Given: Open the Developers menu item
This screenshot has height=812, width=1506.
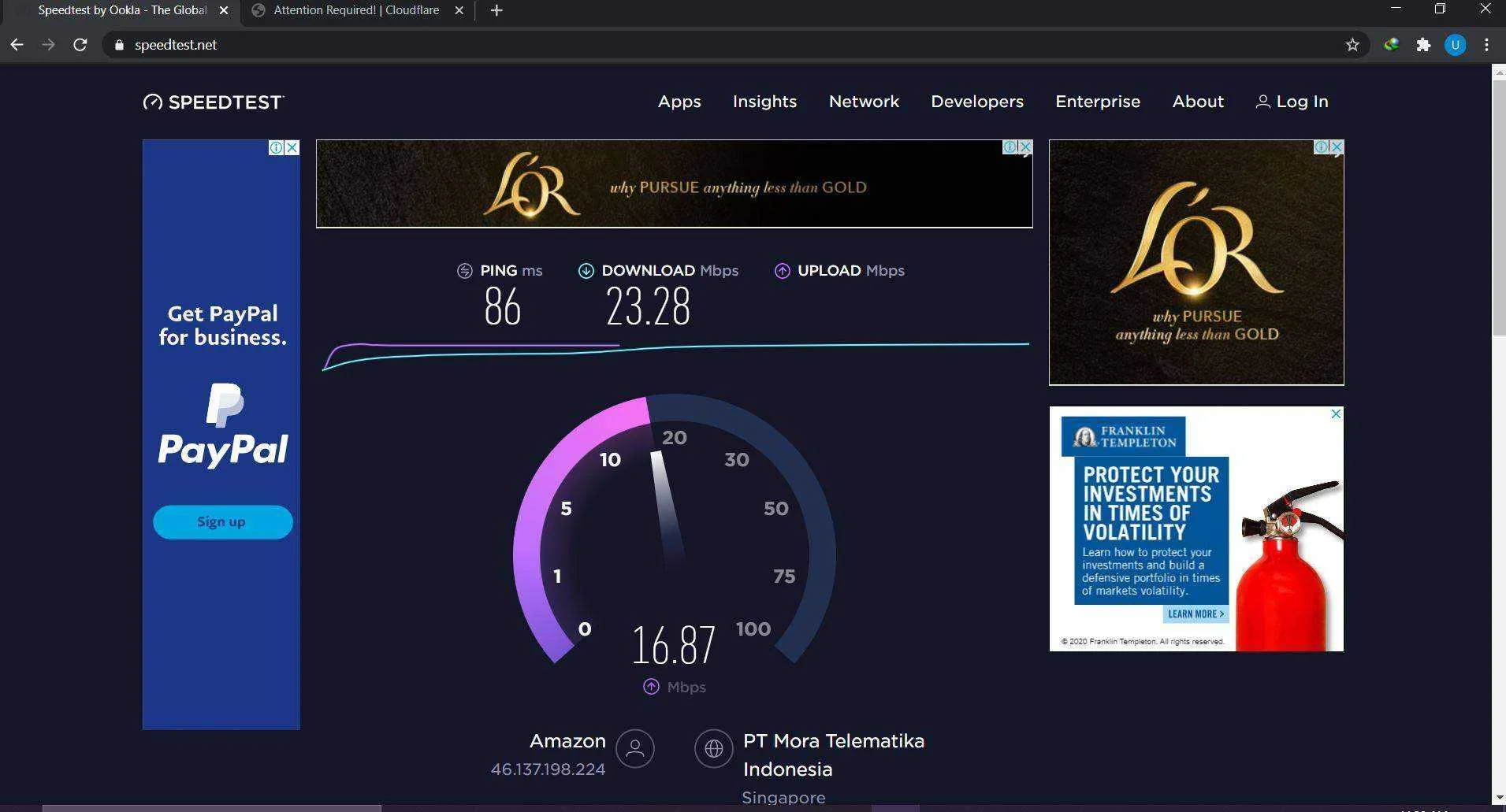Looking at the screenshot, I should (x=977, y=102).
